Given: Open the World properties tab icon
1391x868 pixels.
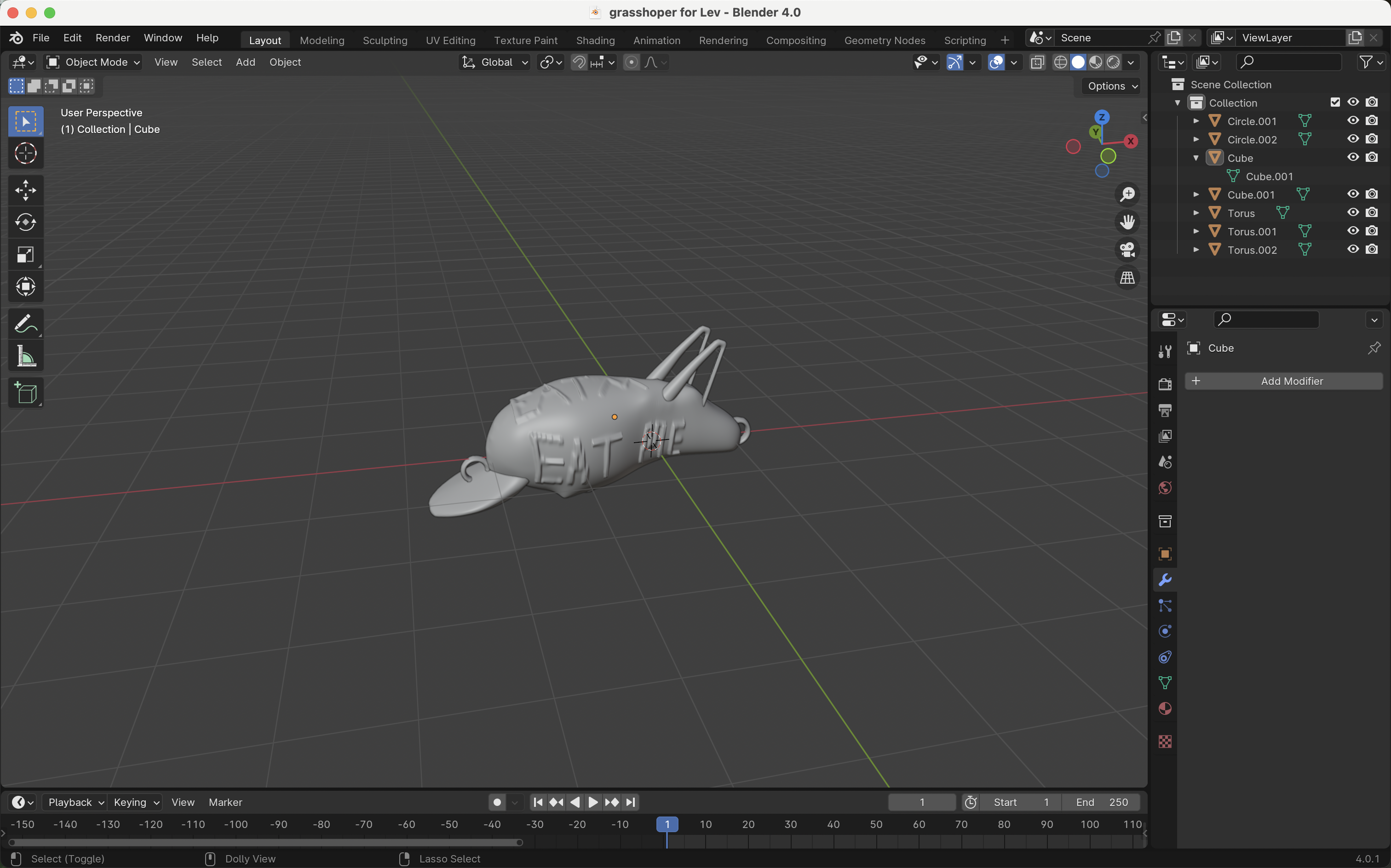Looking at the screenshot, I should pyautogui.click(x=1165, y=488).
